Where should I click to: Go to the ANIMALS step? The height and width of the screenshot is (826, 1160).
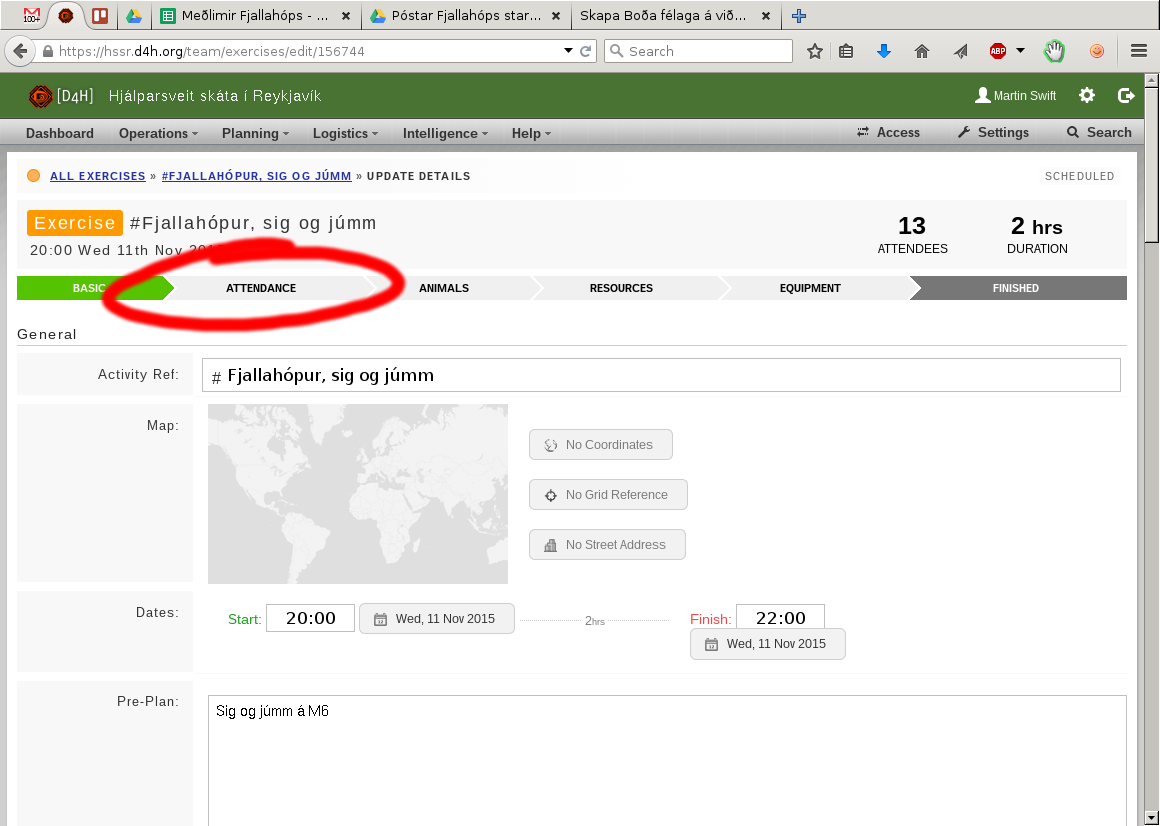(444, 288)
